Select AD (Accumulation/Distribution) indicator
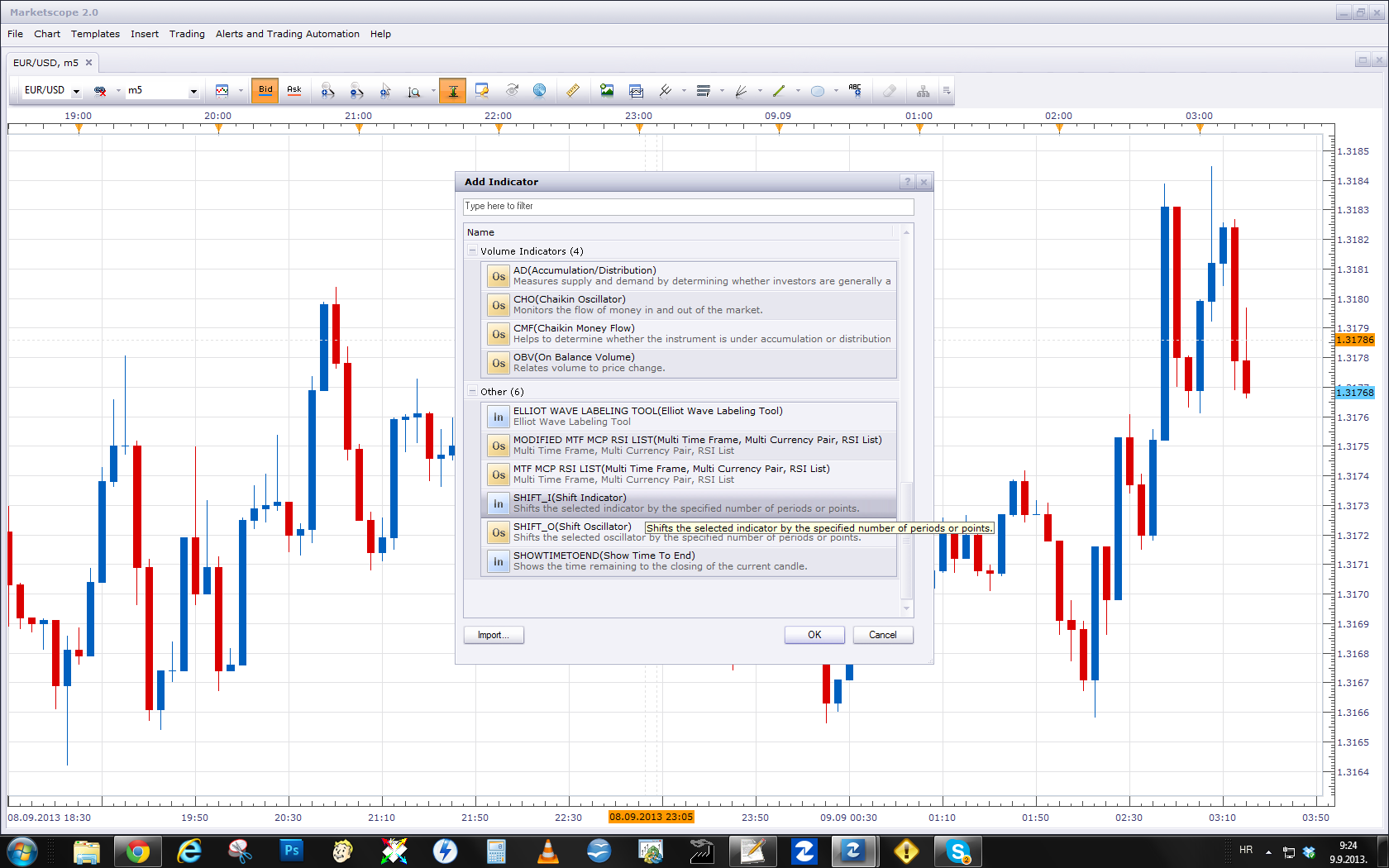Viewport: 1389px width, 868px height. click(689, 276)
